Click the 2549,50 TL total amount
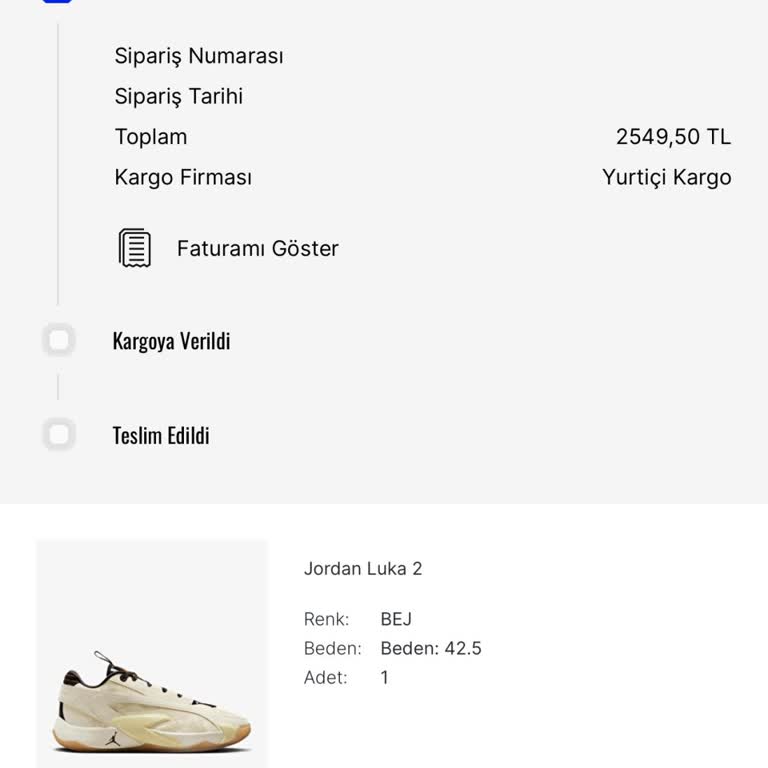 pos(673,137)
